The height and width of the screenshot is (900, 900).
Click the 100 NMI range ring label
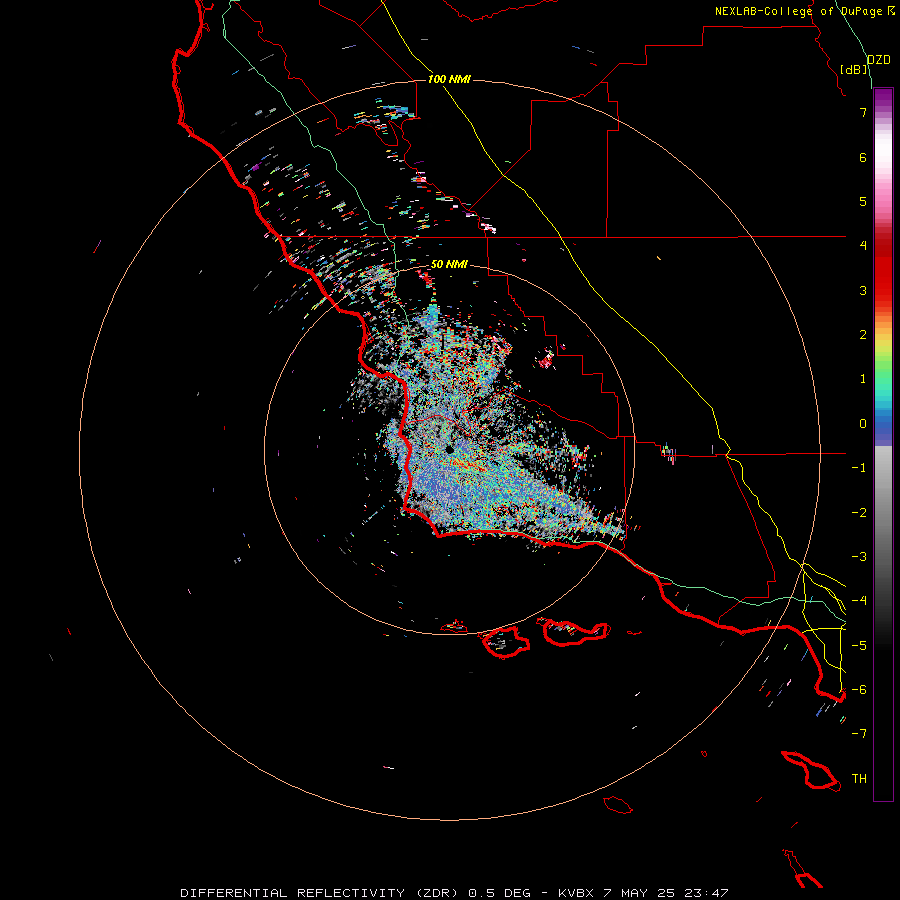click(449, 79)
